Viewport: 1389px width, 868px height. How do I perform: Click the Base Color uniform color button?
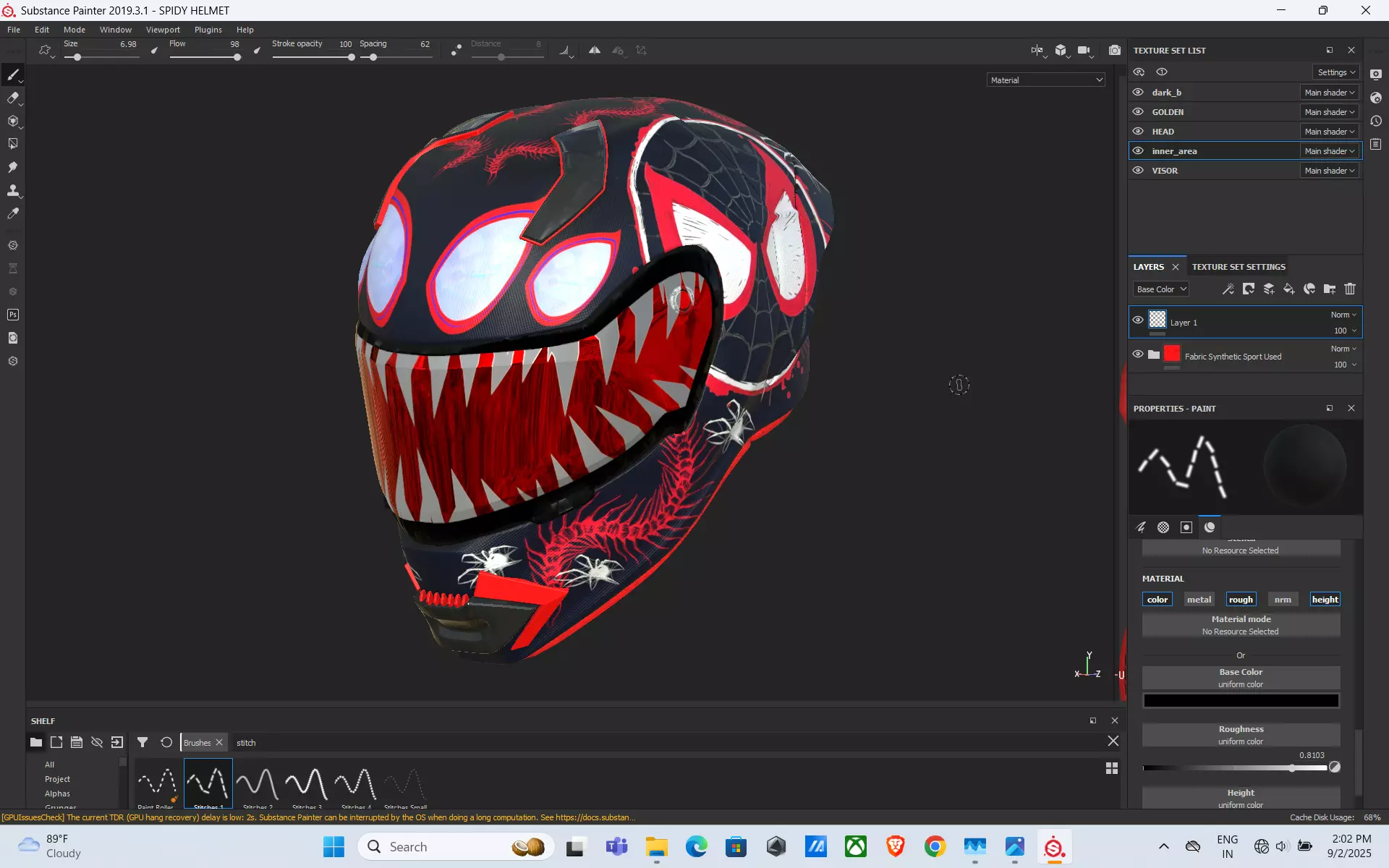click(x=1241, y=678)
